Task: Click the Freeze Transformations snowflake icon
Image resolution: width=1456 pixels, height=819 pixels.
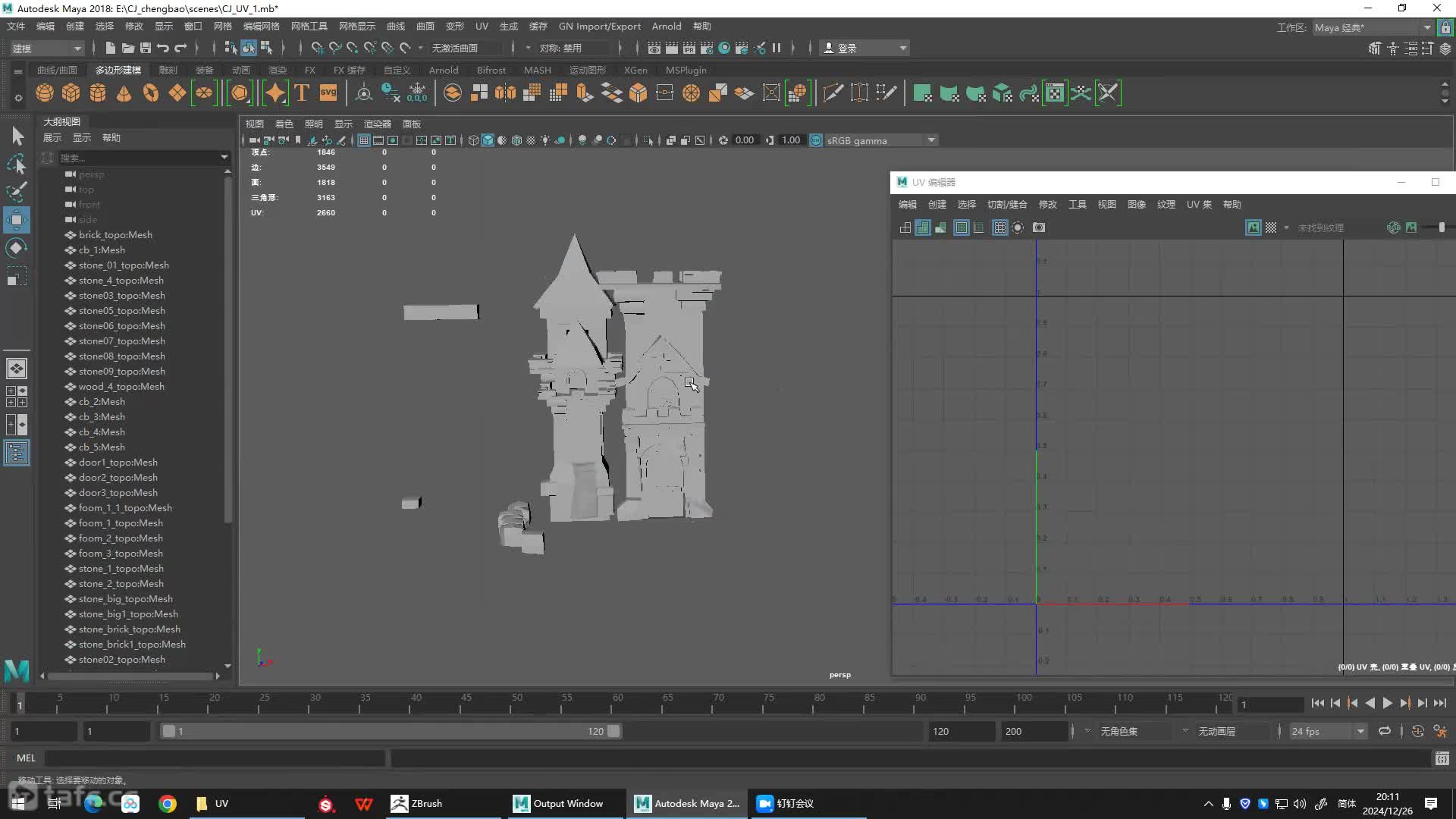Action: tap(417, 93)
